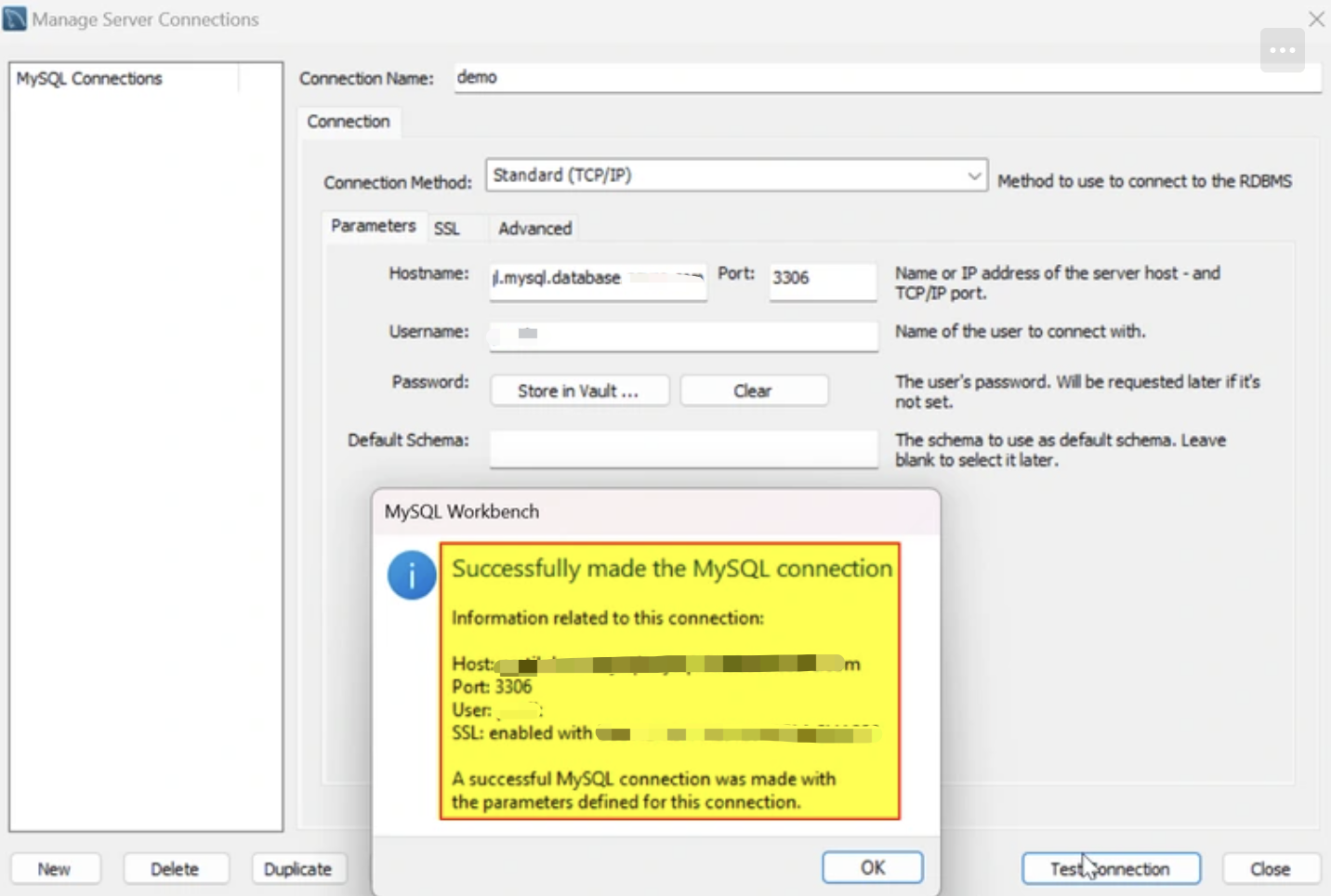Clear the stored password

tap(753, 391)
